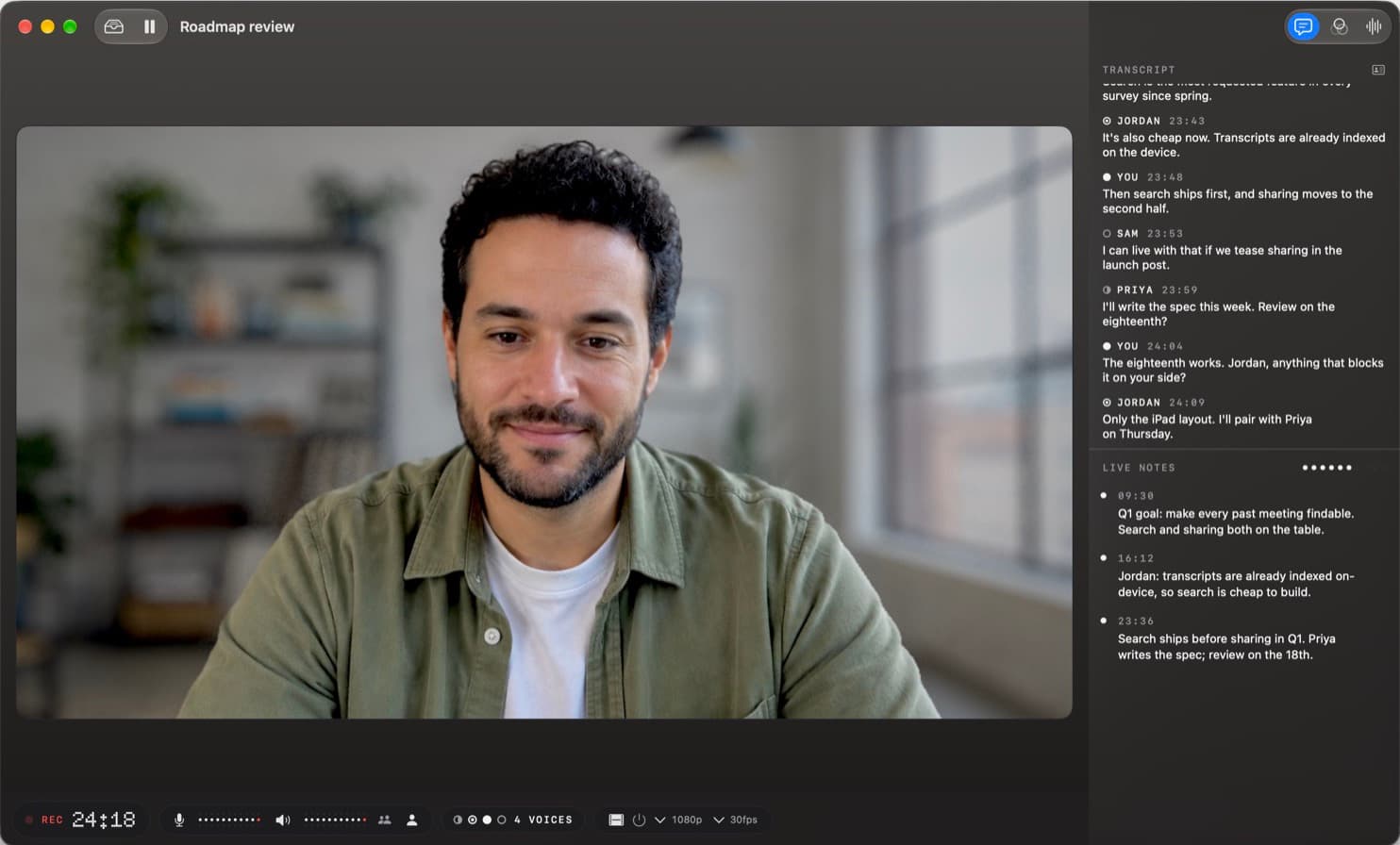The width and height of the screenshot is (1400, 845).
Task: Select the group participants view icon
Action: pos(385,820)
